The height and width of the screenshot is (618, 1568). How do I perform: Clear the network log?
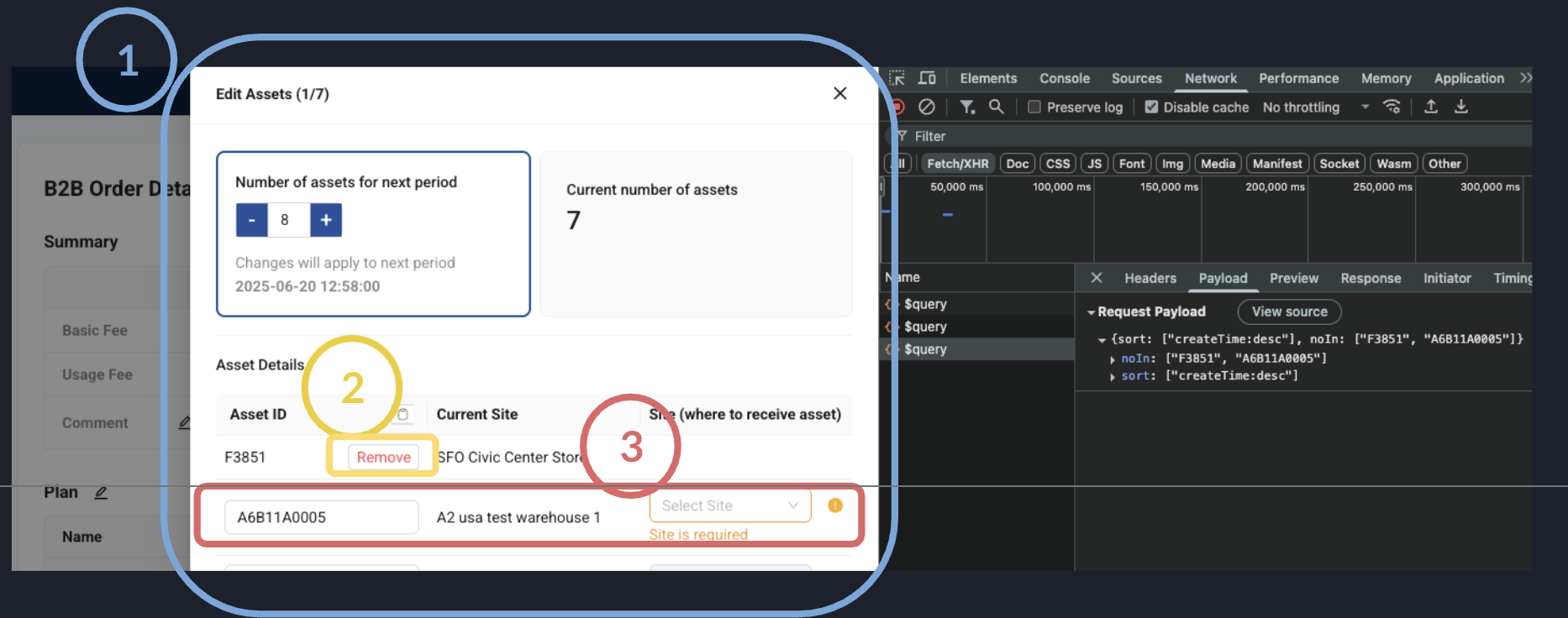pyautogui.click(x=927, y=107)
